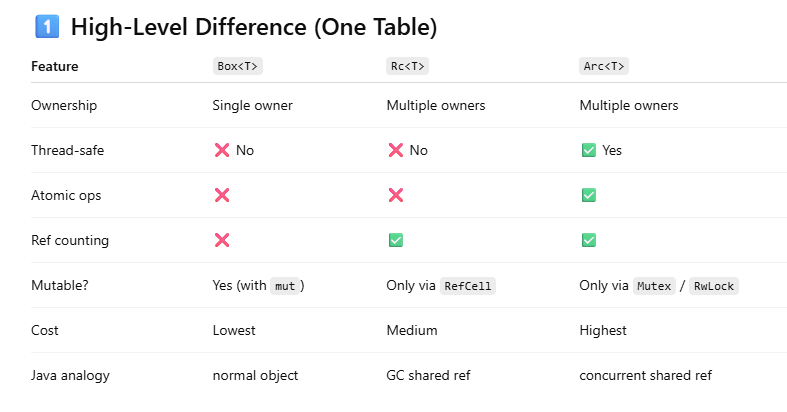787x412 pixels.
Task: Click the mut inline code keyword
Action: 285,286
